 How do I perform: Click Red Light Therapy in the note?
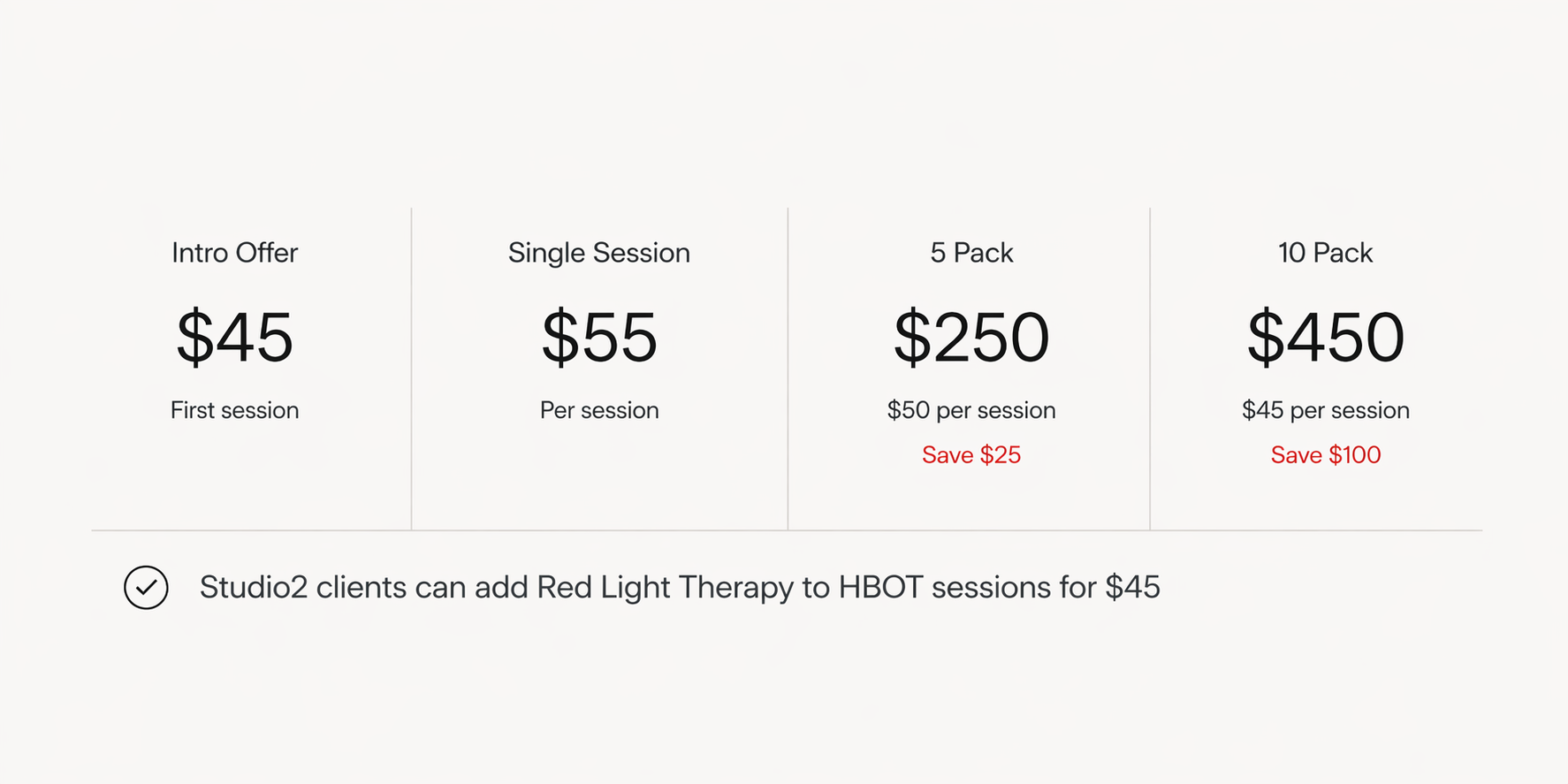pyautogui.click(x=665, y=588)
